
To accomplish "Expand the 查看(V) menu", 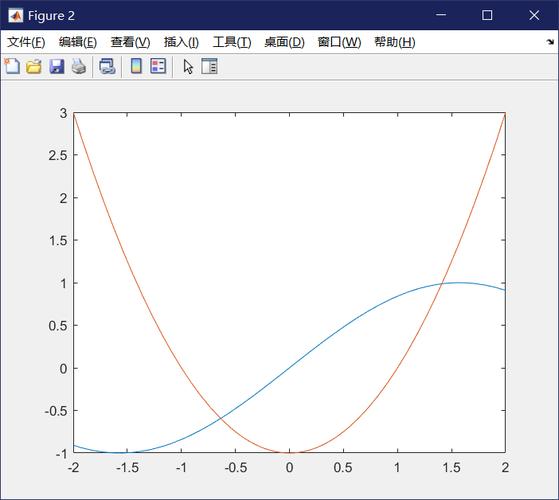I will coord(130,42).
